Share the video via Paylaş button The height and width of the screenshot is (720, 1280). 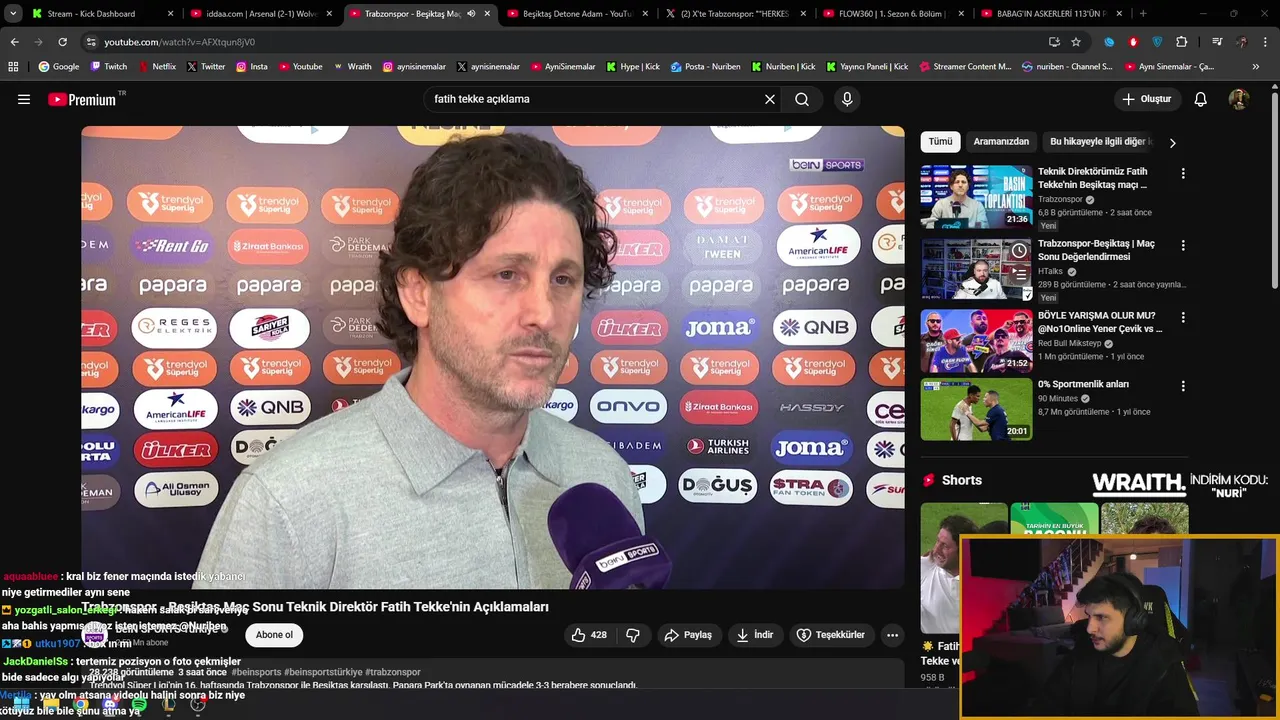(688, 635)
